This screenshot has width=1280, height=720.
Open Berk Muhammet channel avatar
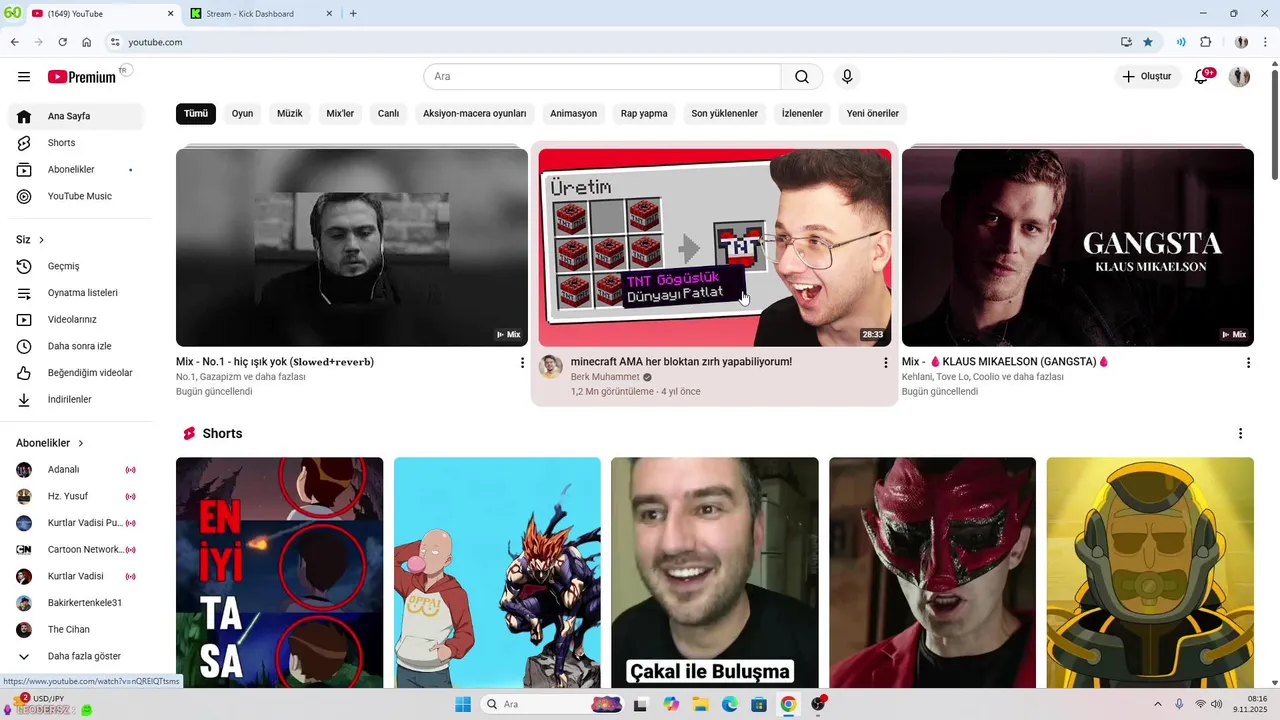click(551, 367)
